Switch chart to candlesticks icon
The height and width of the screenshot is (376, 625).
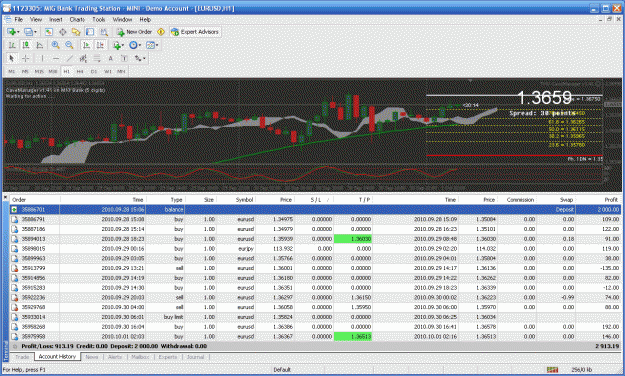pyautogui.click(x=26, y=45)
